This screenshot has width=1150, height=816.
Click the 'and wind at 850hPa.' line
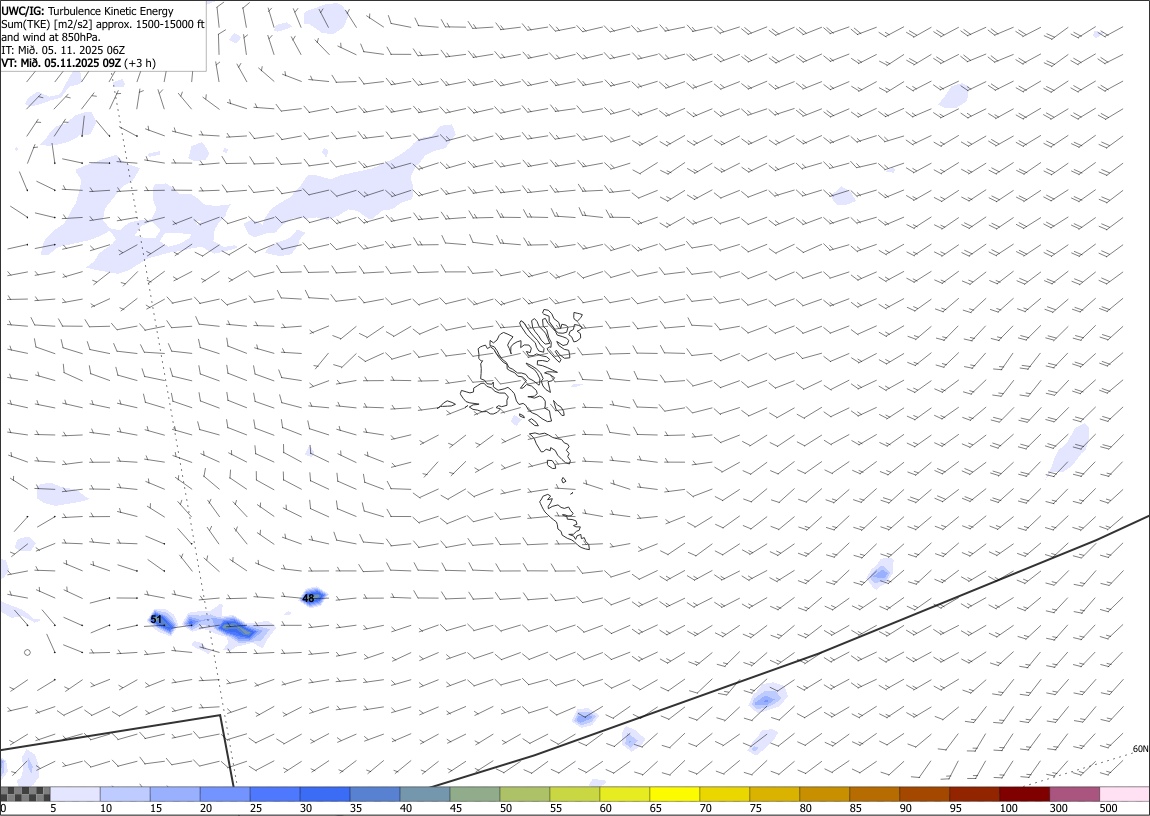point(51,37)
